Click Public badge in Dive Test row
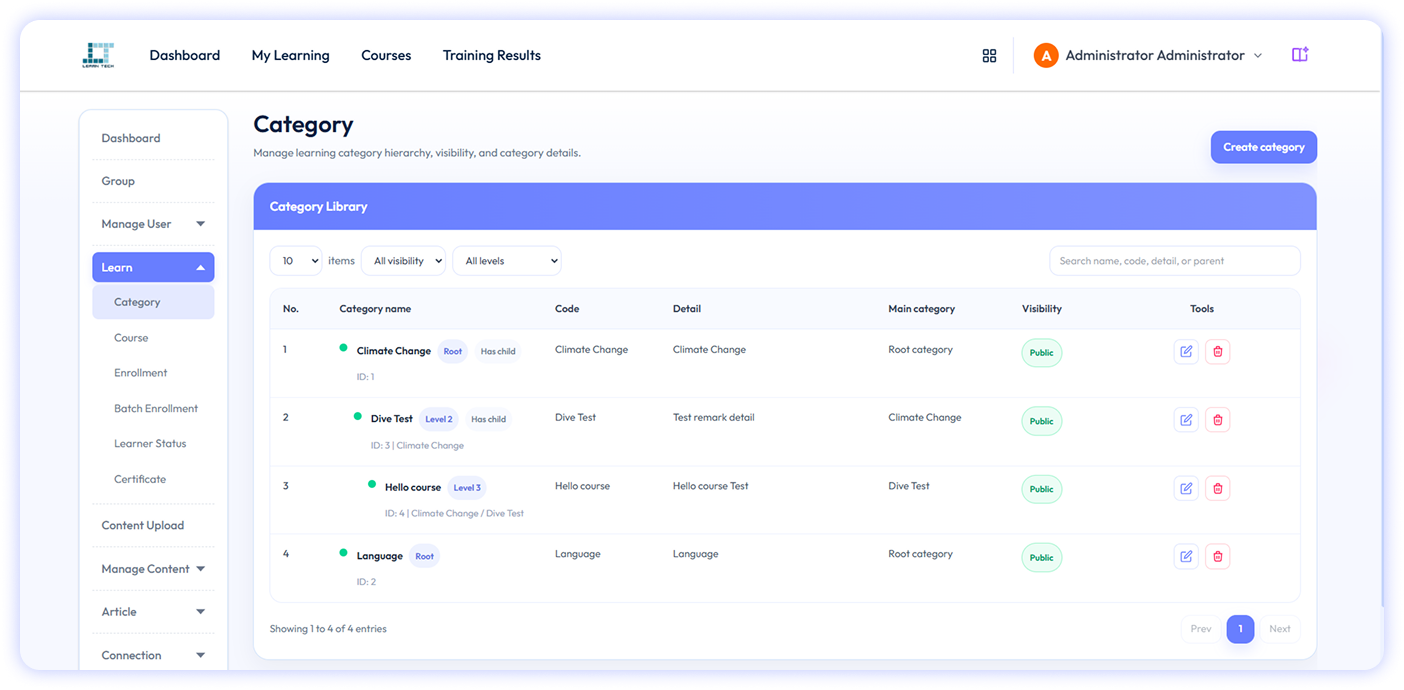Image resolution: width=1404 pixels, height=690 pixels. pos(1041,421)
